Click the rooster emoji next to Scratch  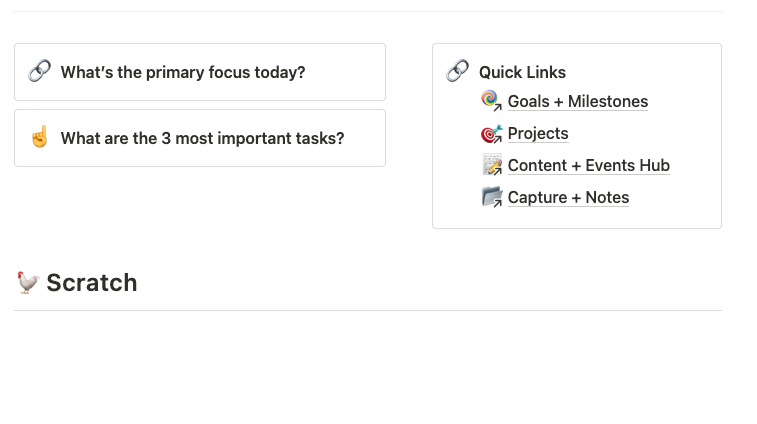pos(28,283)
